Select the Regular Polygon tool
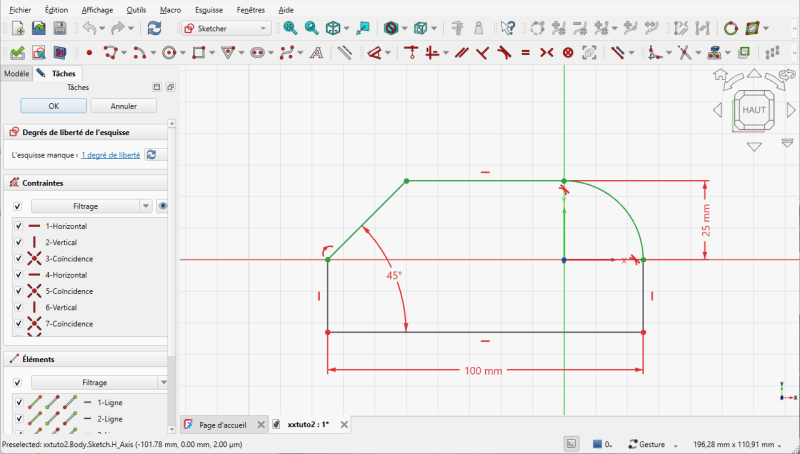800x454 pixels. 228,53
